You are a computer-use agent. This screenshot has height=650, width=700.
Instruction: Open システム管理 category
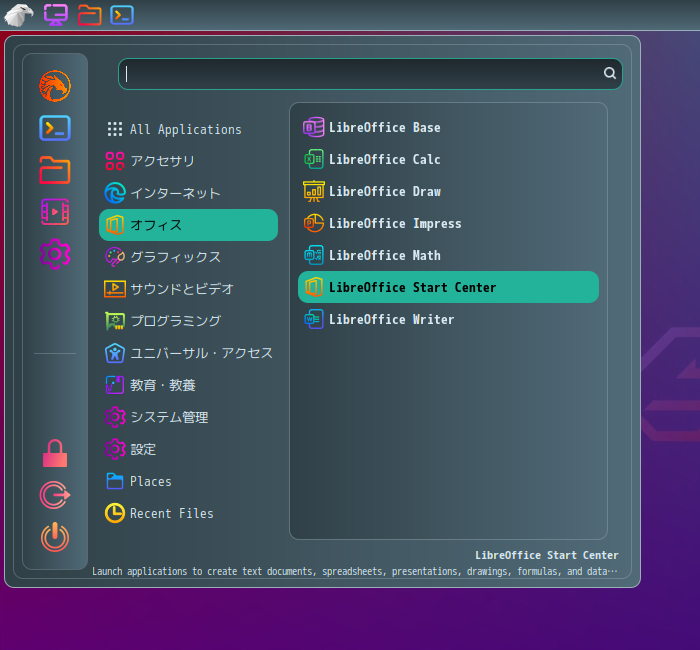coord(188,417)
